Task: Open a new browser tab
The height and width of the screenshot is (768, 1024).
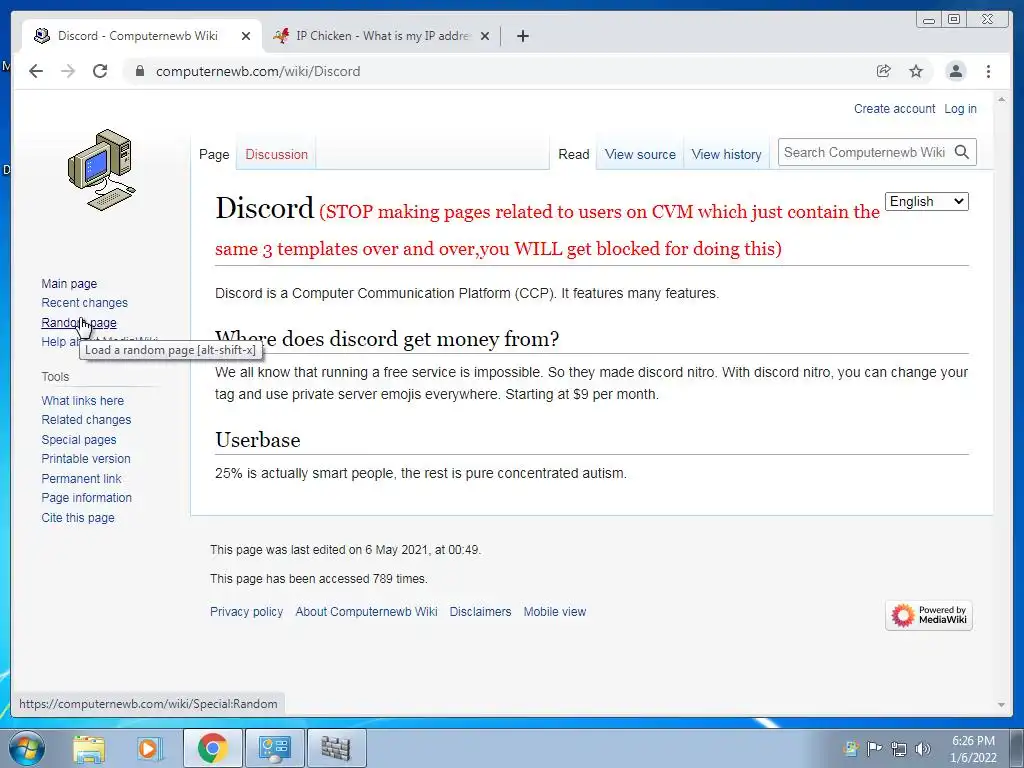Action: pos(522,36)
